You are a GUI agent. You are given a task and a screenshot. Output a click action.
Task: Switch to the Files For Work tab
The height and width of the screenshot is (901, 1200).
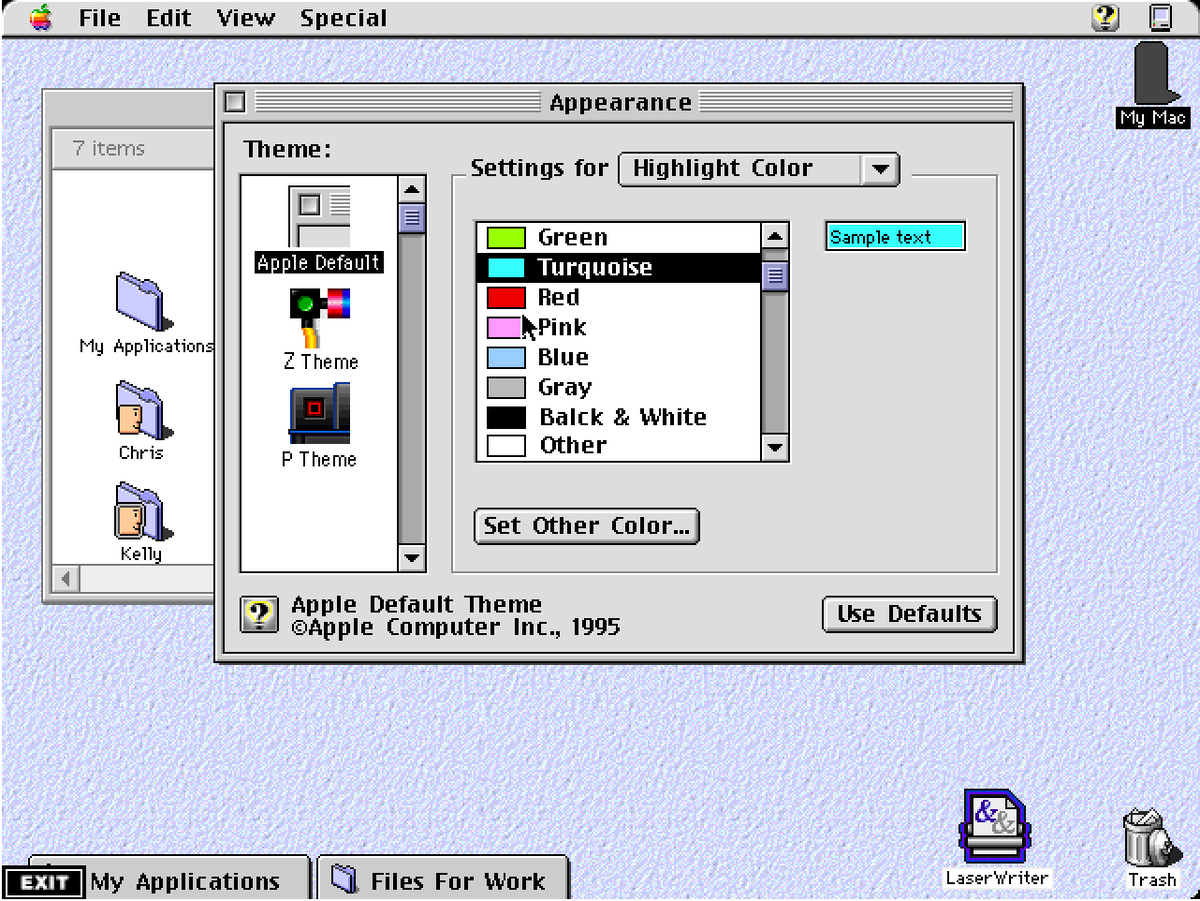(443, 878)
